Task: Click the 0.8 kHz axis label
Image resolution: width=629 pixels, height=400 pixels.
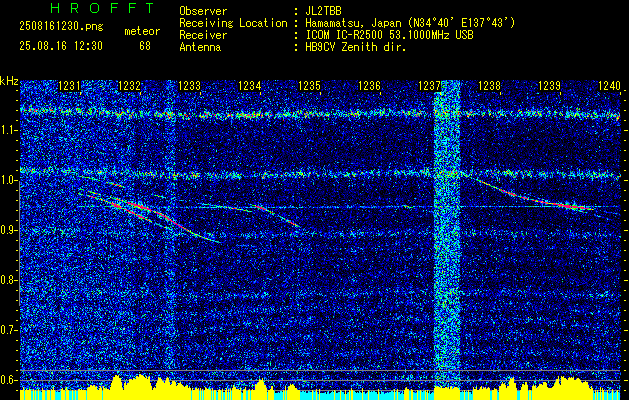Action: pos(8,280)
